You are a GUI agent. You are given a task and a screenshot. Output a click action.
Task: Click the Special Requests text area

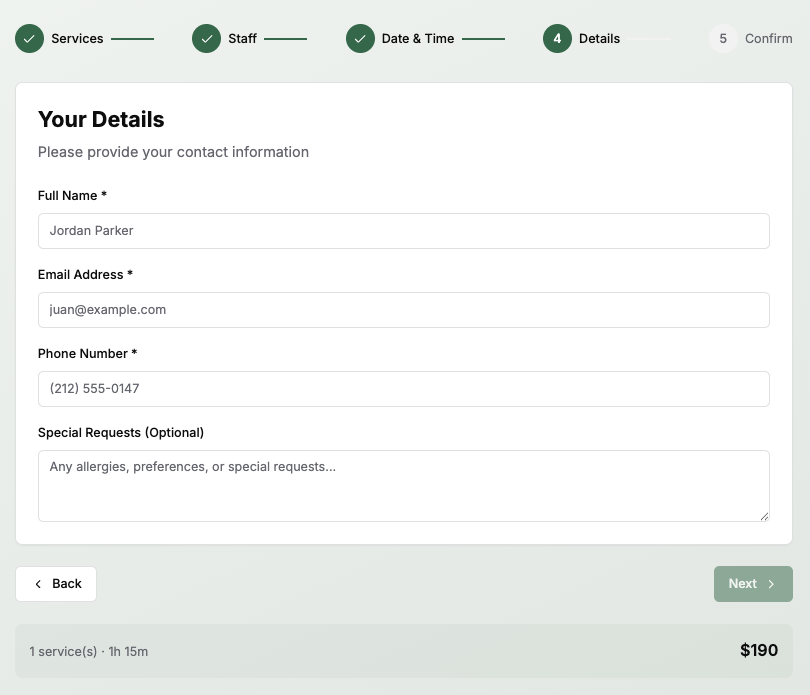(403, 485)
